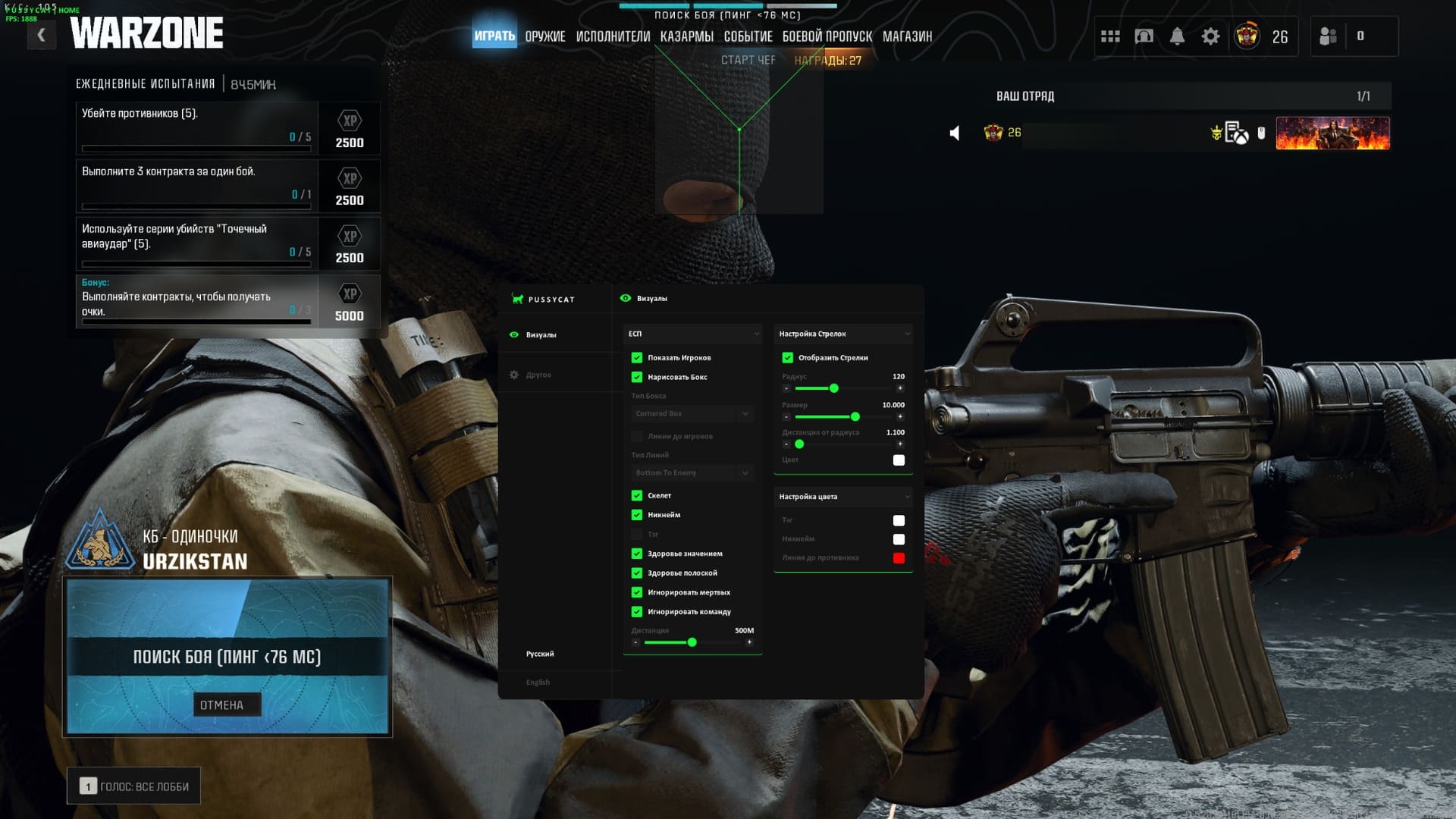The width and height of the screenshot is (1456, 819).
Task: Open the grid menu icon in the top bar
Action: tap(1110, 36)
